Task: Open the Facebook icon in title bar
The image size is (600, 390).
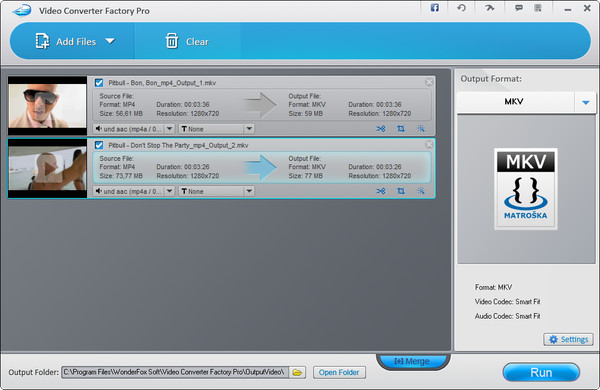Action: 435,8
